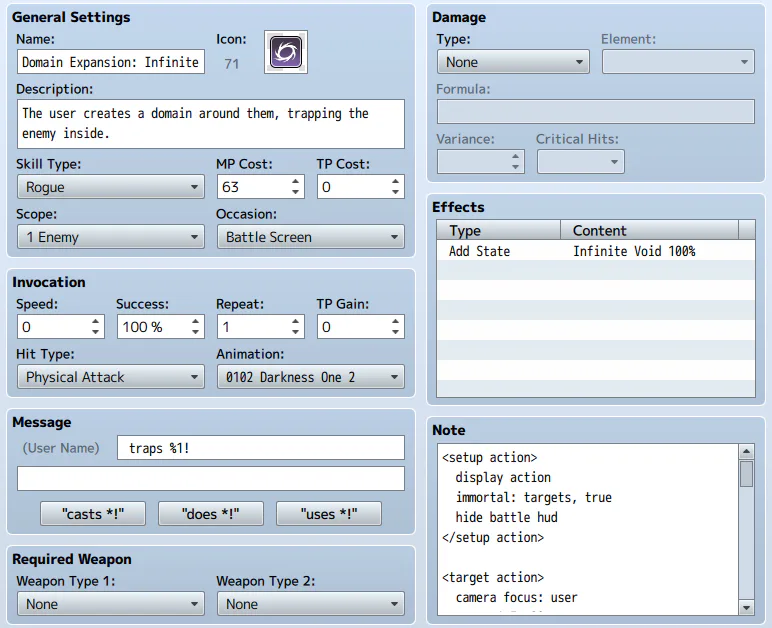Increase TP Cost with up arrow

click(395, 182)
